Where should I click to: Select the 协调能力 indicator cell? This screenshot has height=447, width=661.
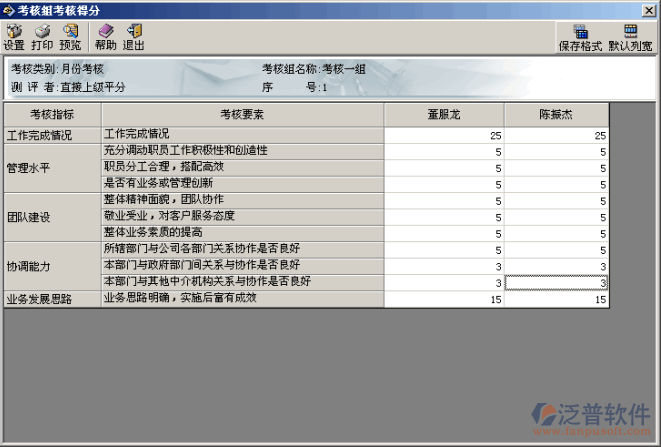pyautogui.click(x=52, y=267)
